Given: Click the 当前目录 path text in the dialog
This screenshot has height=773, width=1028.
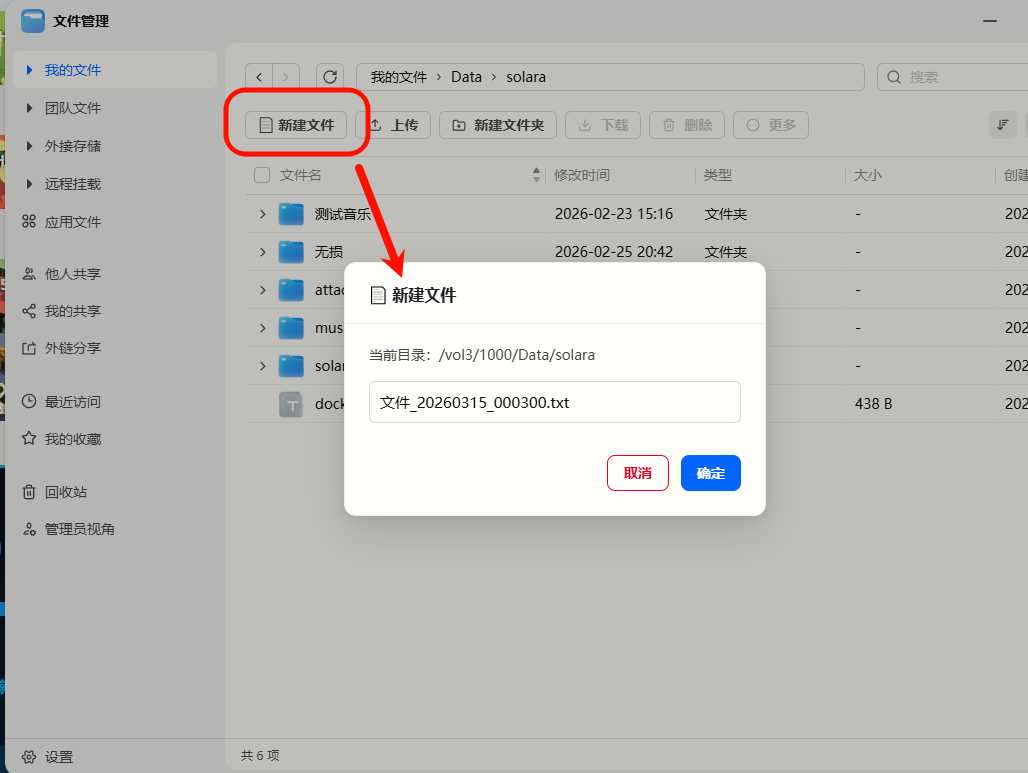Looking at the screenshot, I should tap(482, 355).
